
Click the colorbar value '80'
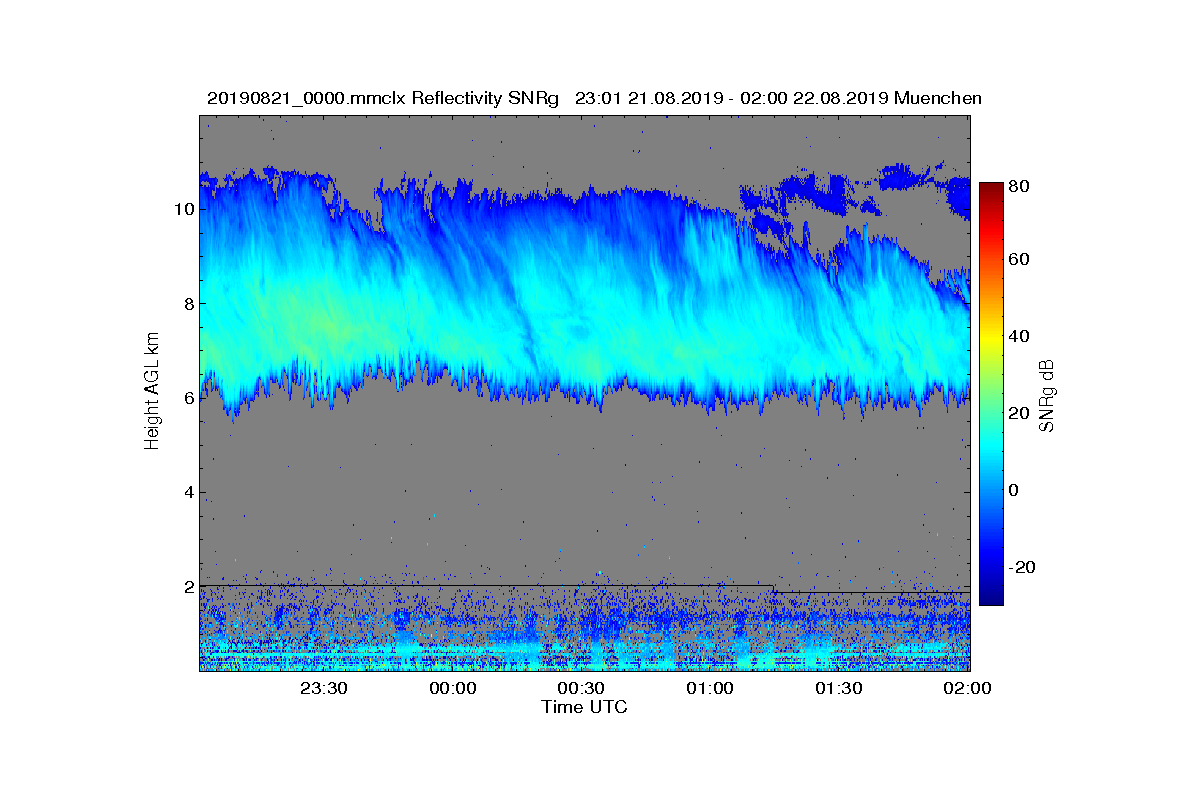click(1021, 186)
